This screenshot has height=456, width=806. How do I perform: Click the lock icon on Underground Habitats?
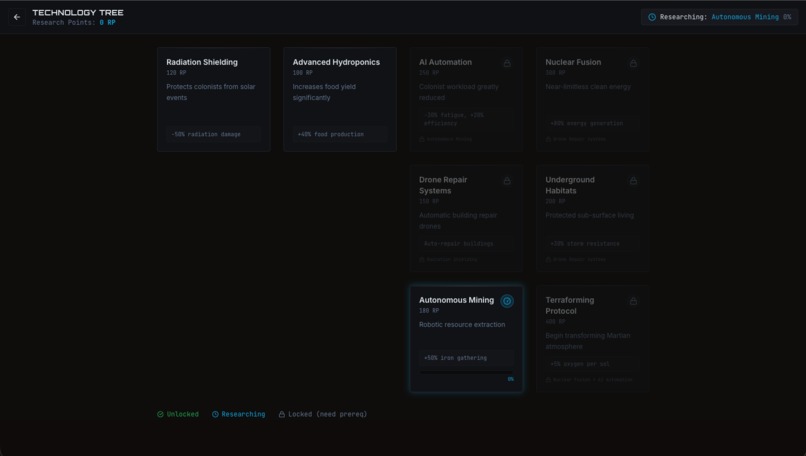633,181
